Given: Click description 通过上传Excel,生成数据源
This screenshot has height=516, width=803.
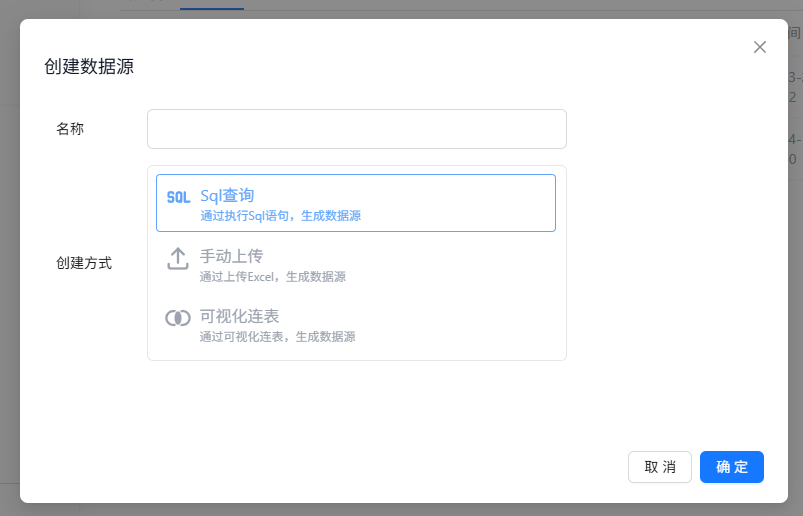Looking at the screenshot, I should [272, 277].
